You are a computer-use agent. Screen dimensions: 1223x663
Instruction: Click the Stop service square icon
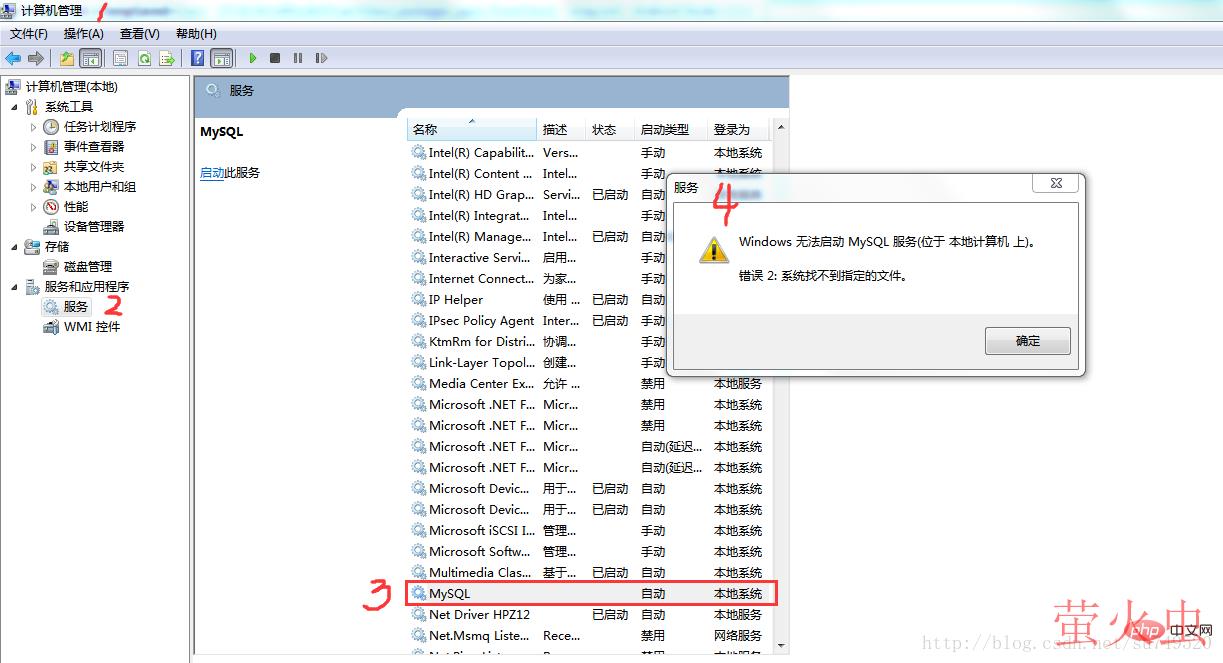pos(275,58)
